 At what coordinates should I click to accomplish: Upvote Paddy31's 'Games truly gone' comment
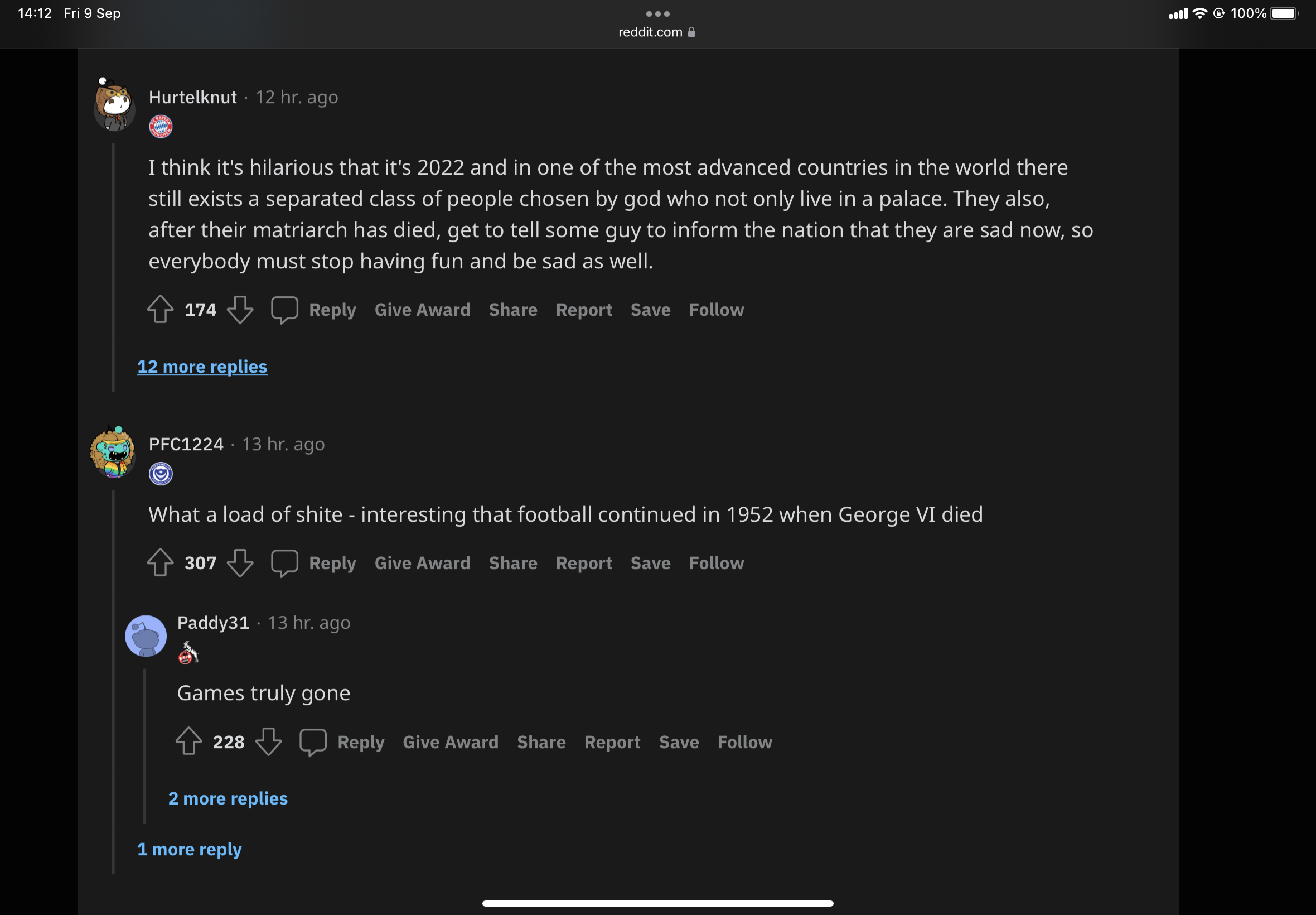pyautogui.click(x=188, y=741)
